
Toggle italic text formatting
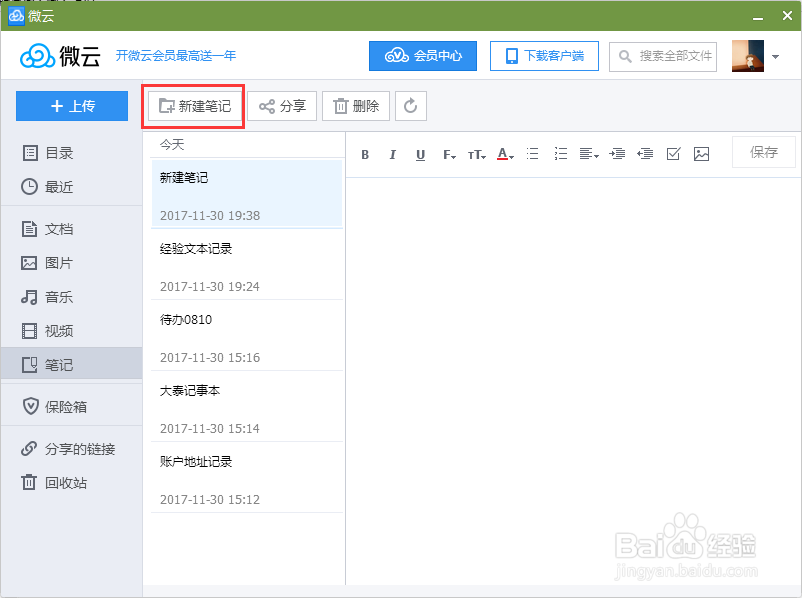click(392, 154)
